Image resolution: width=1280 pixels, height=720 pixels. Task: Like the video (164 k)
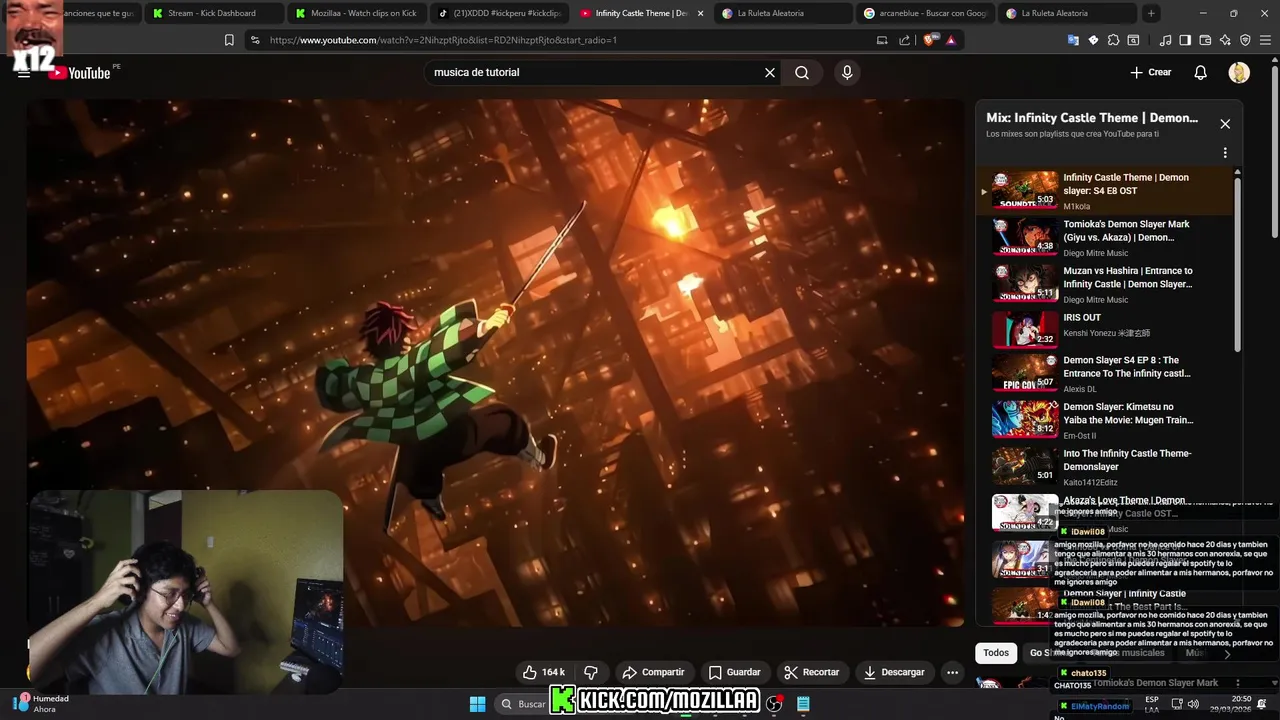point(544,672)
